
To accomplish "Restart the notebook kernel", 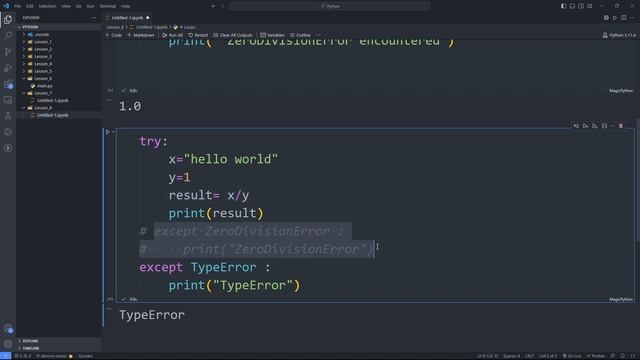I will click(x=198, y=35).
